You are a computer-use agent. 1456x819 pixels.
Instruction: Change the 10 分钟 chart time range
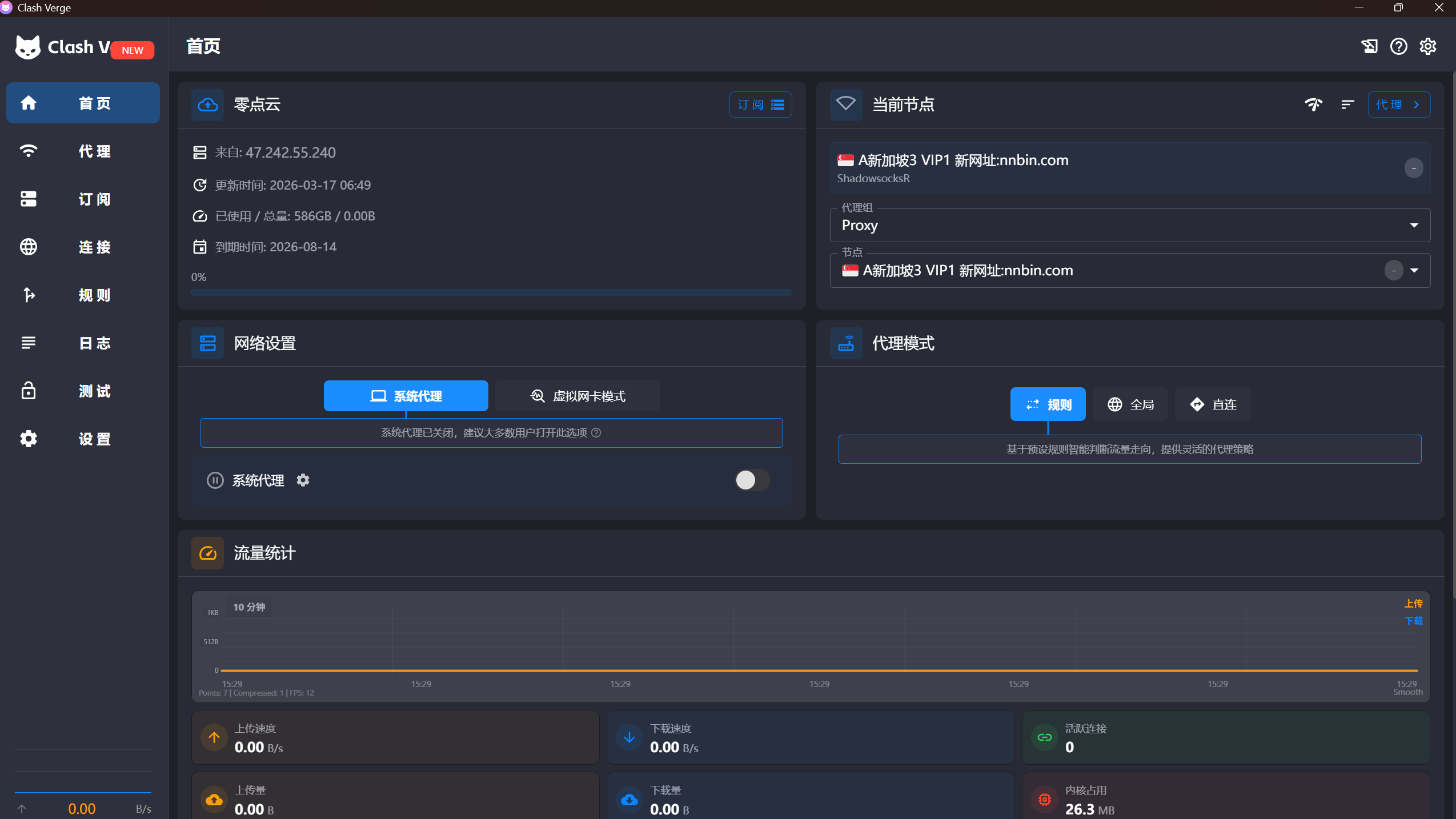249,607
